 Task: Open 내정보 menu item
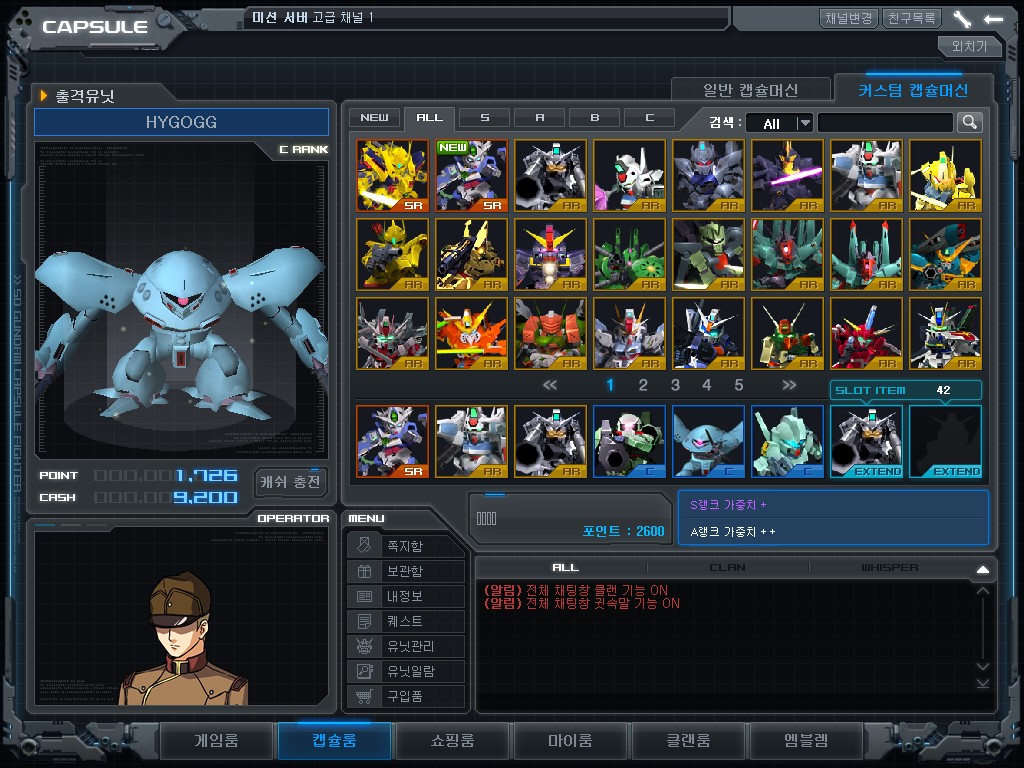406,596
